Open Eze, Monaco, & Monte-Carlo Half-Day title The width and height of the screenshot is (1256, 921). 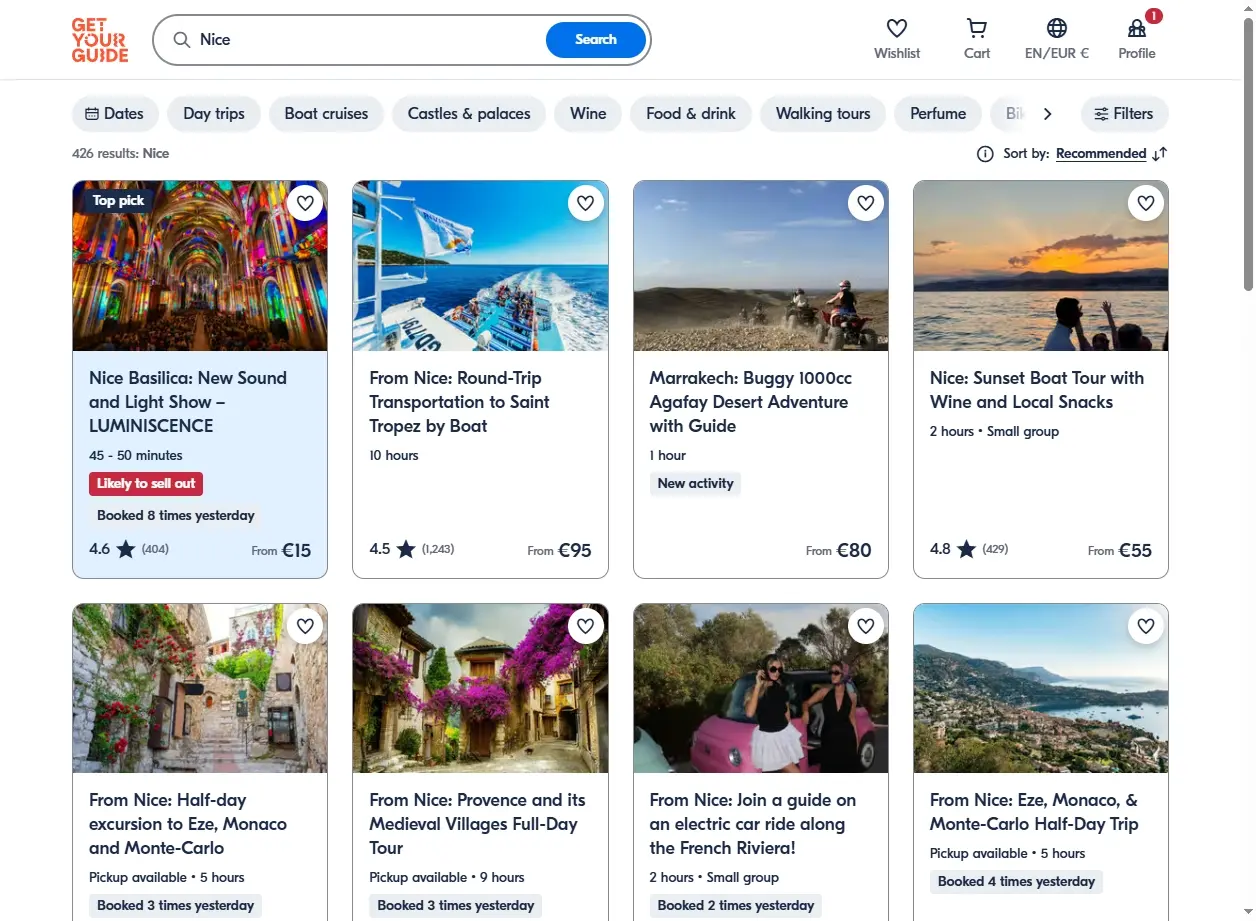(x=1034, y=812)
